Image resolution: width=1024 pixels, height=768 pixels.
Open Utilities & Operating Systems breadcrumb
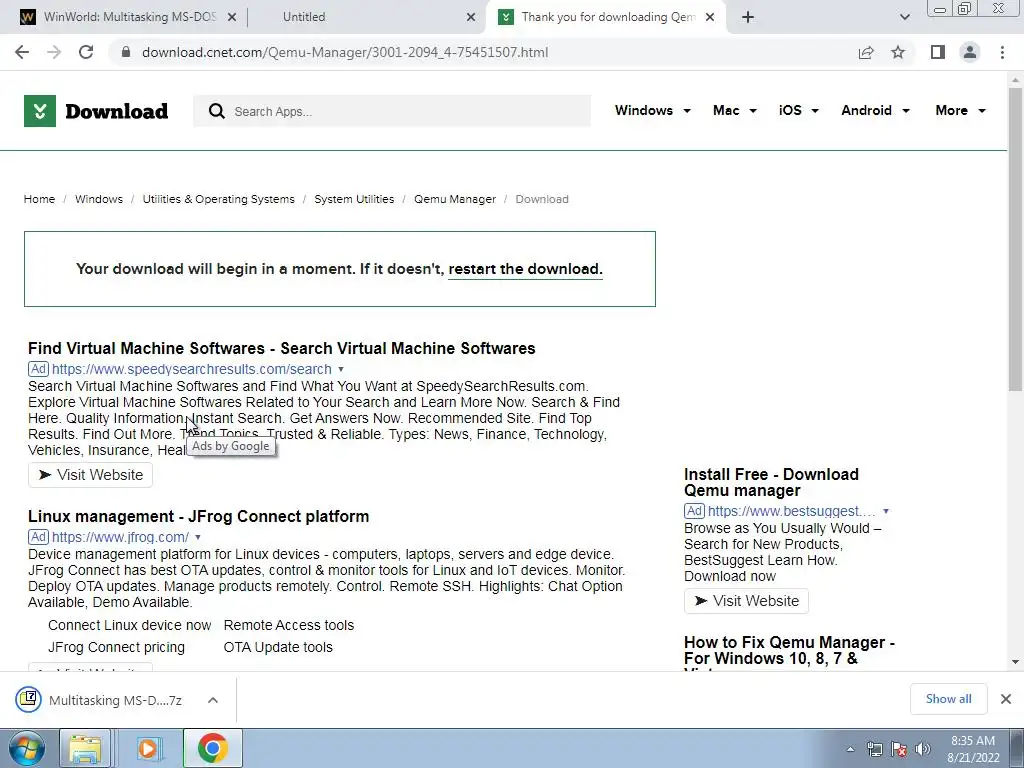(219, 199)
